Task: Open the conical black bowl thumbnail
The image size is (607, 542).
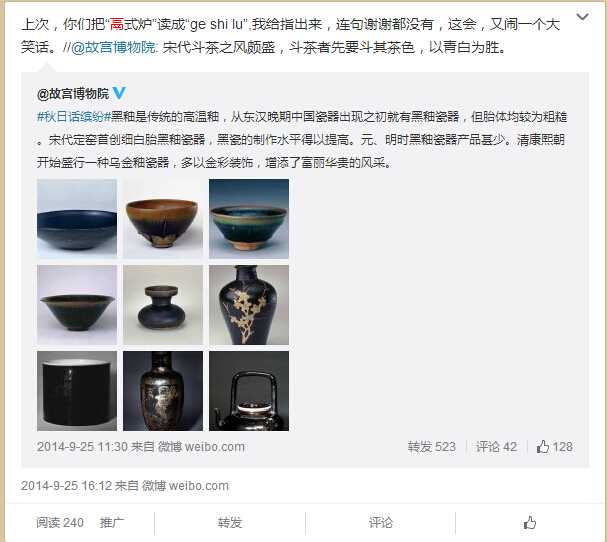Action: (x=77, y=305)
